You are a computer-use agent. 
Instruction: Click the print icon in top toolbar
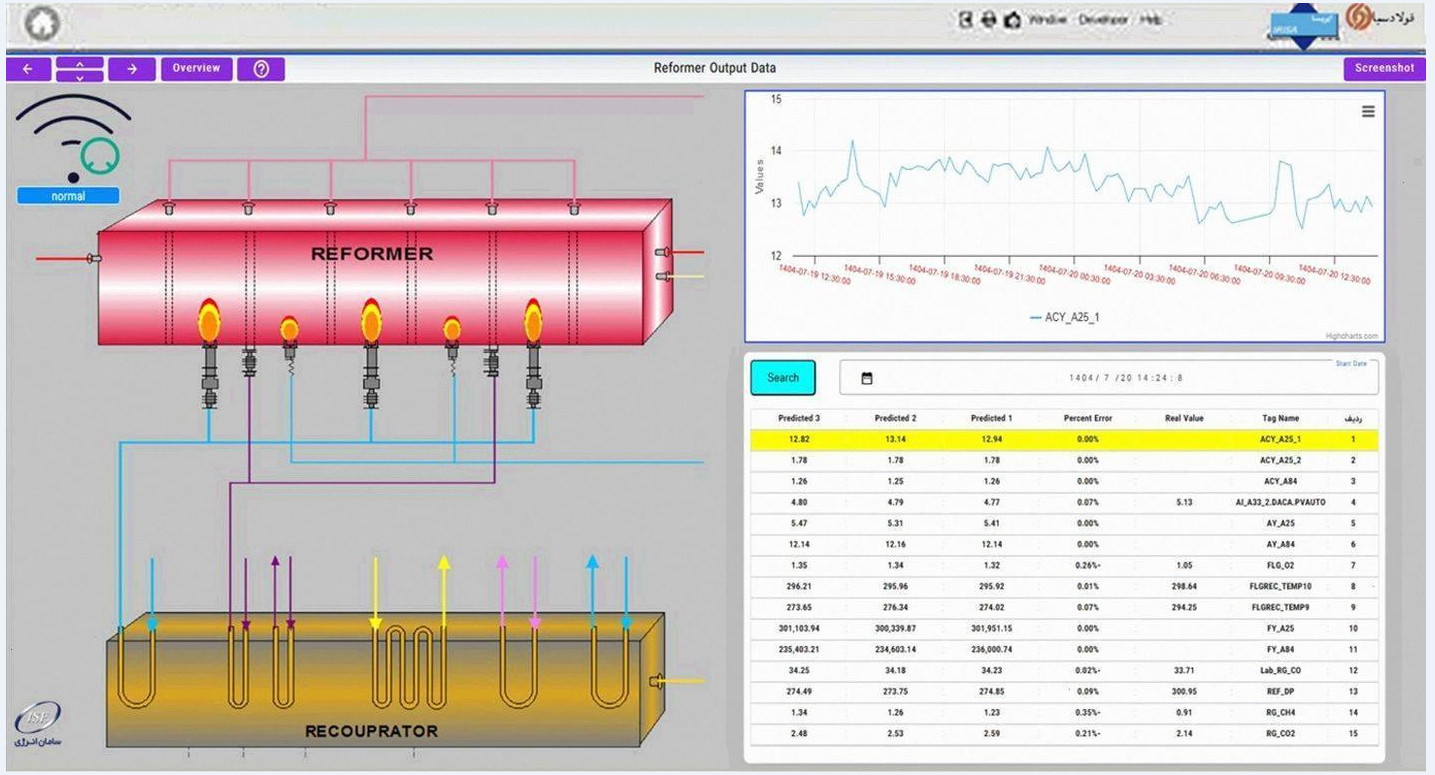click(988, 20)
